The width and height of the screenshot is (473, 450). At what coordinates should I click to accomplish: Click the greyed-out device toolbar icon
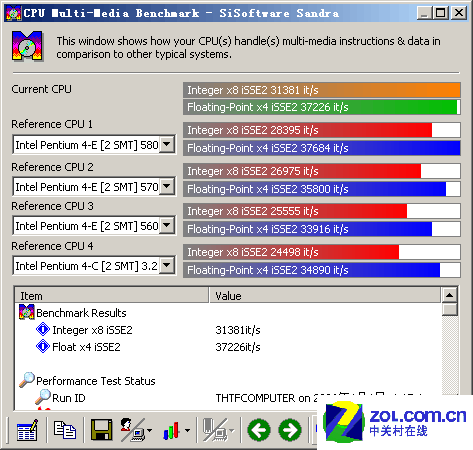coord(215,430)
